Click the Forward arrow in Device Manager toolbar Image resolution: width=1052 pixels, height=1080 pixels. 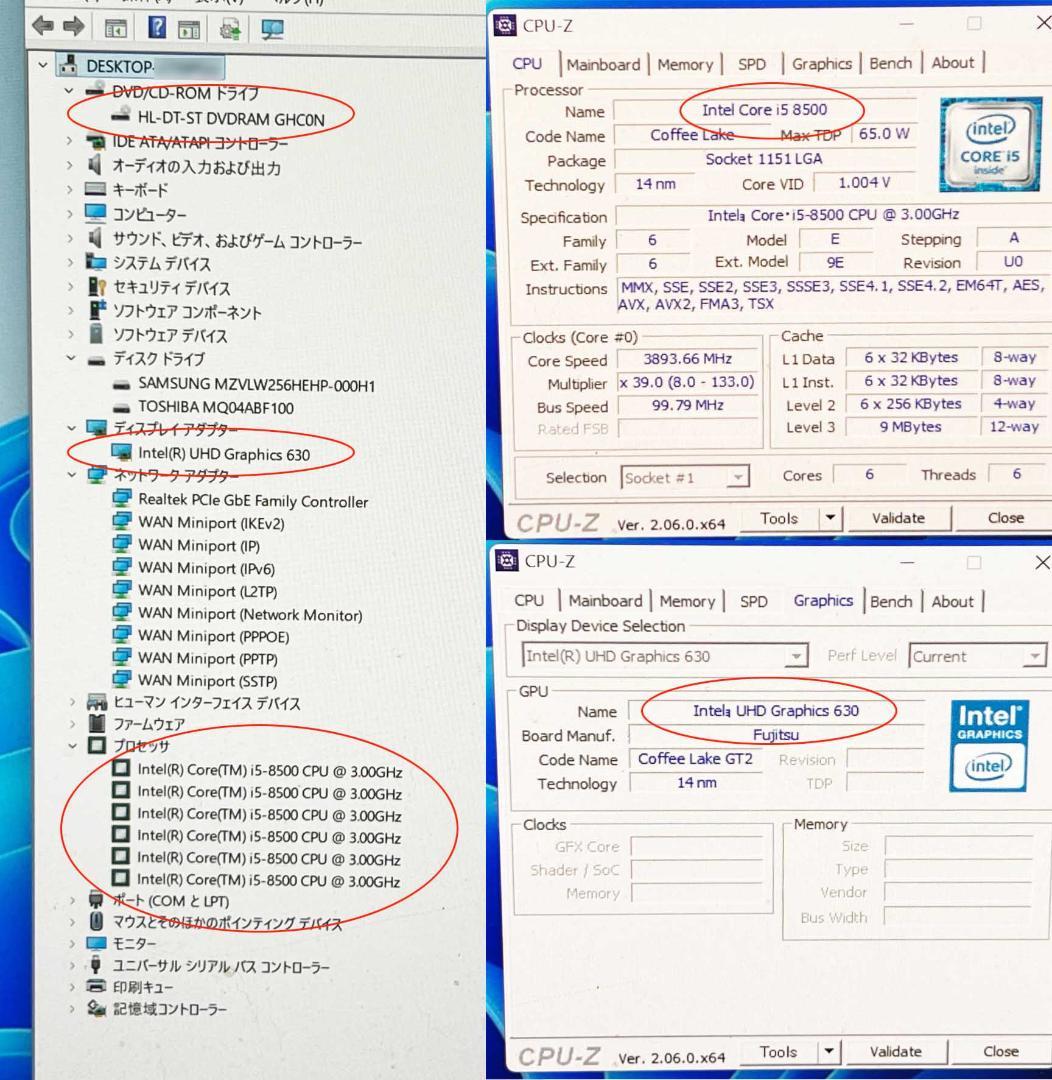73,27
